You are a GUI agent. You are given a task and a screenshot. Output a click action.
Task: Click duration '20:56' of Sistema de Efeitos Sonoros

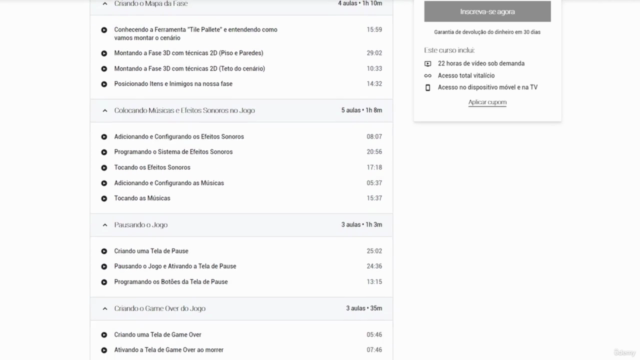pos(374,152)
